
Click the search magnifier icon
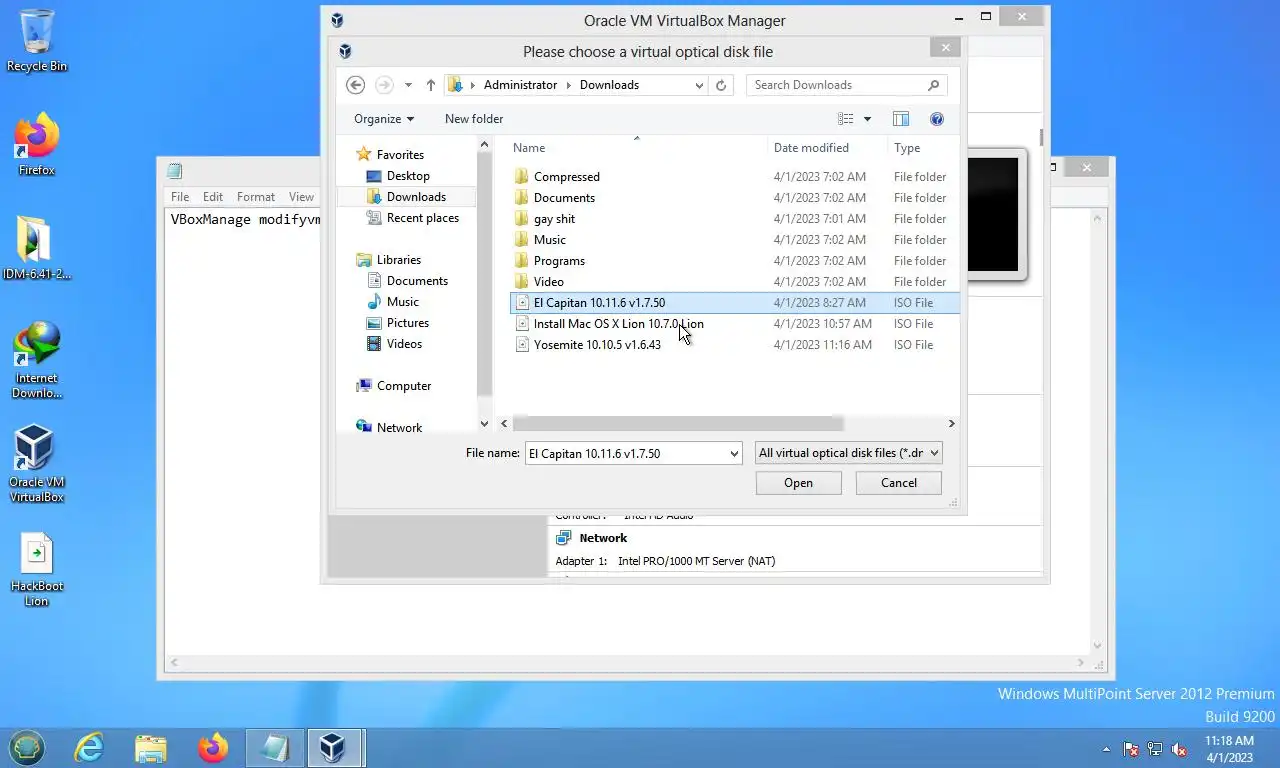tap(933, 85)
